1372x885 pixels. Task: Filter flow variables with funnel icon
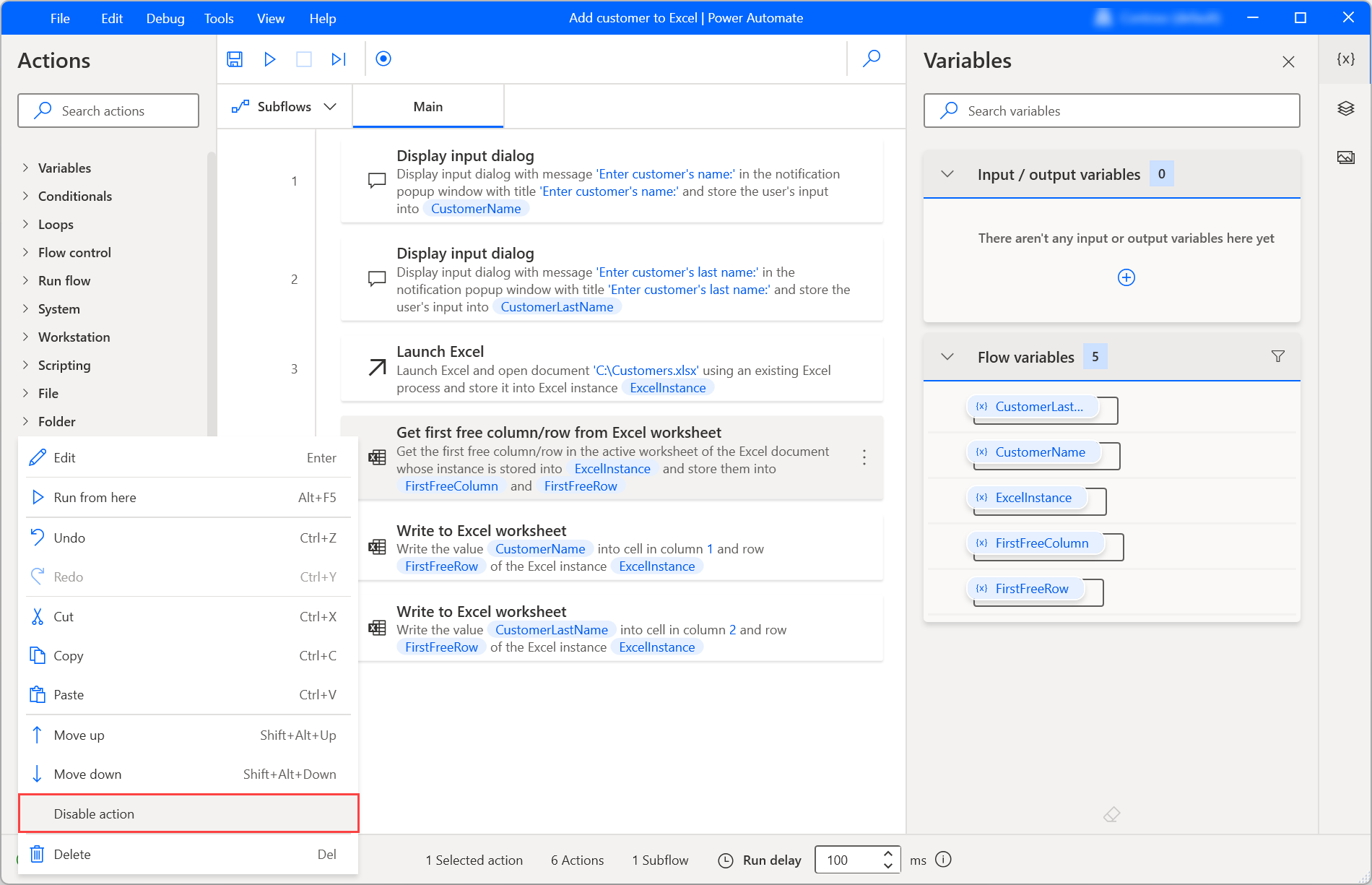1277,356
